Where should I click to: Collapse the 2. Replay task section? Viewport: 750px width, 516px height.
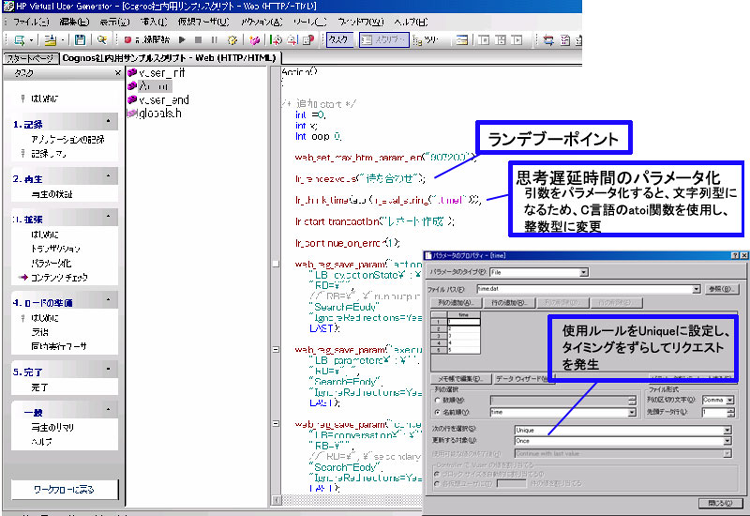(109, 176)
